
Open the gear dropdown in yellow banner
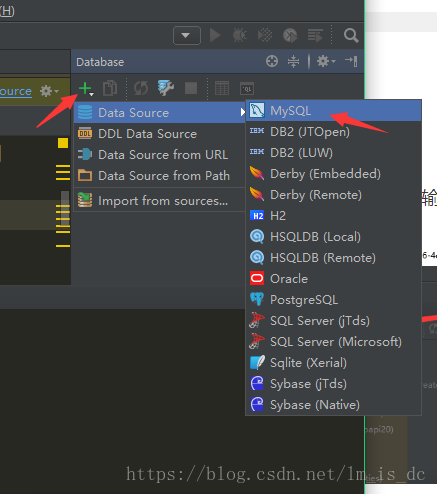pyautogui.click(x=49, y=91)
